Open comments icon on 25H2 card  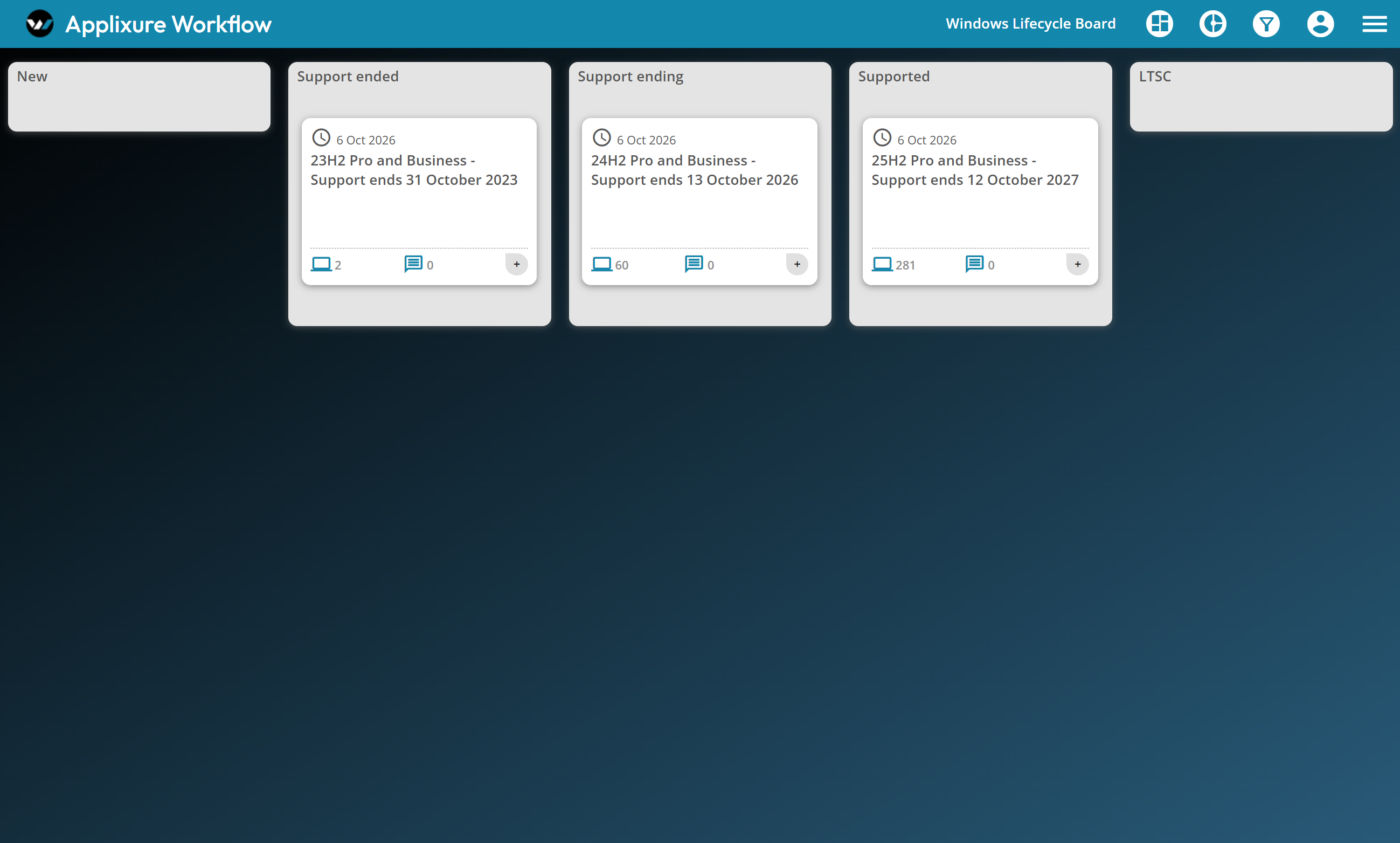[974, 264]
